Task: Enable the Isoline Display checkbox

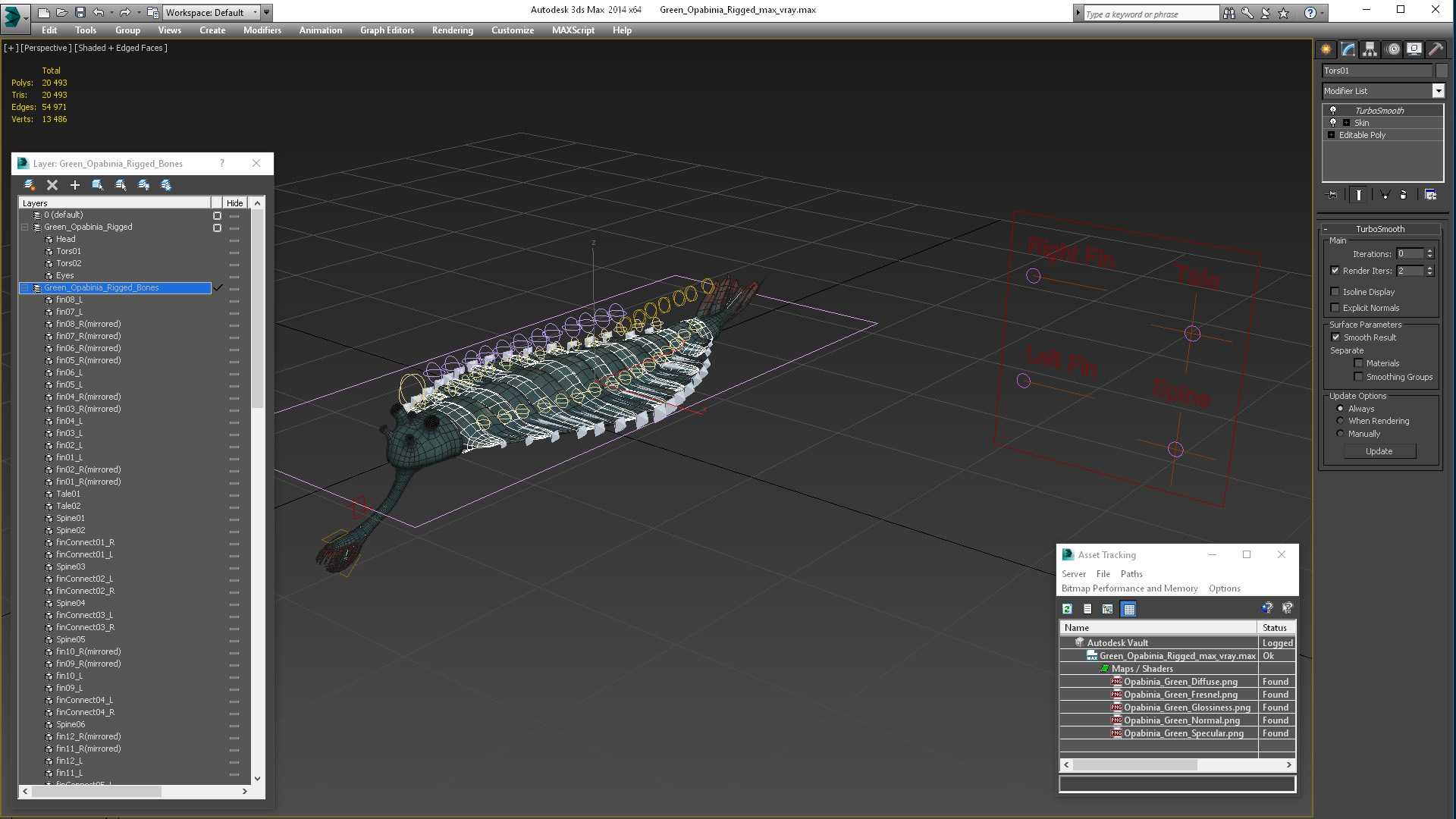Action: point(1335,292)
